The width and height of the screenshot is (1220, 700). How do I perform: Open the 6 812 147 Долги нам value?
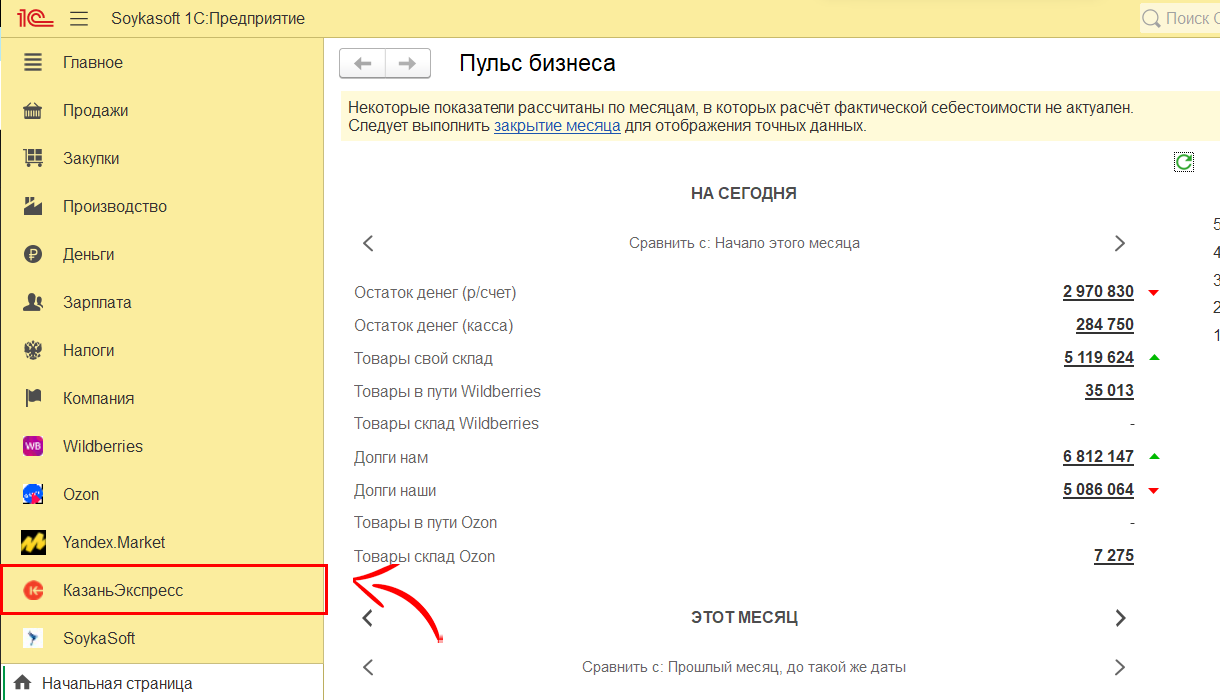1098,457
